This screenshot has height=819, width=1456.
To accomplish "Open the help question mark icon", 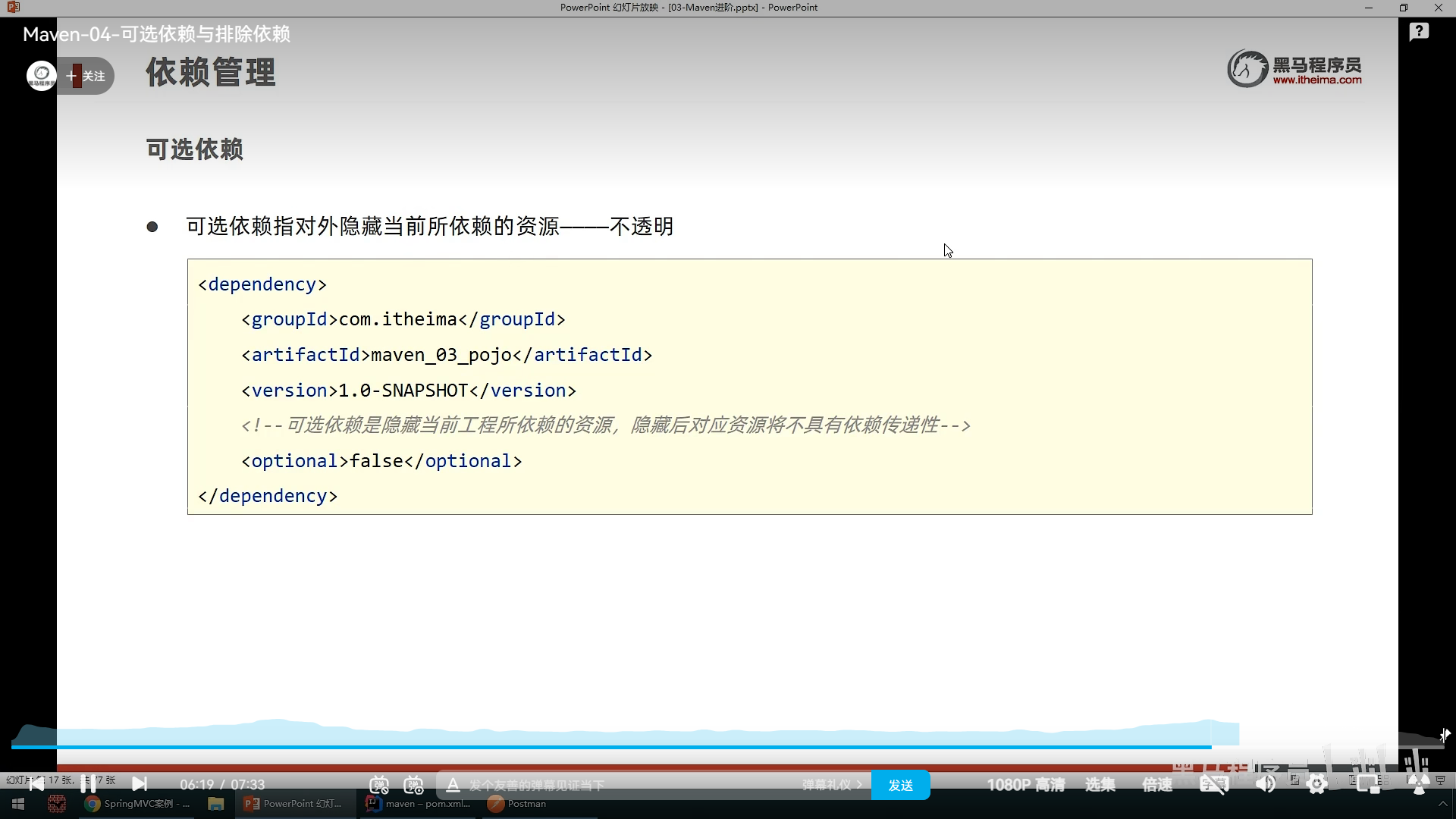I will tap(1419, 32).
